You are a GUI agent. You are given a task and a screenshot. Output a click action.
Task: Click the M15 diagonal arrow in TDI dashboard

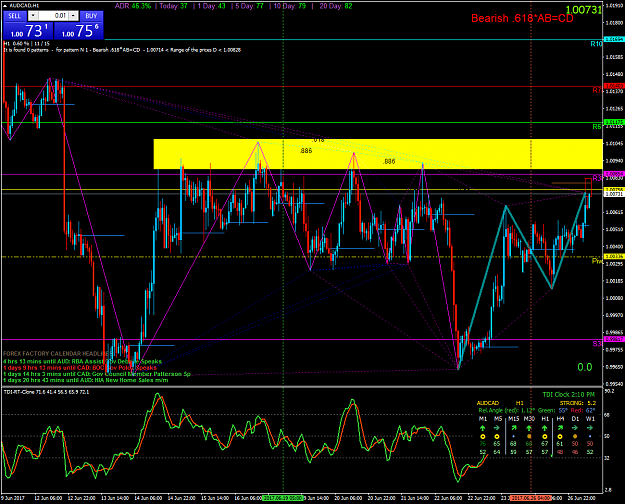pyautogui.click(x=513, y=428)
